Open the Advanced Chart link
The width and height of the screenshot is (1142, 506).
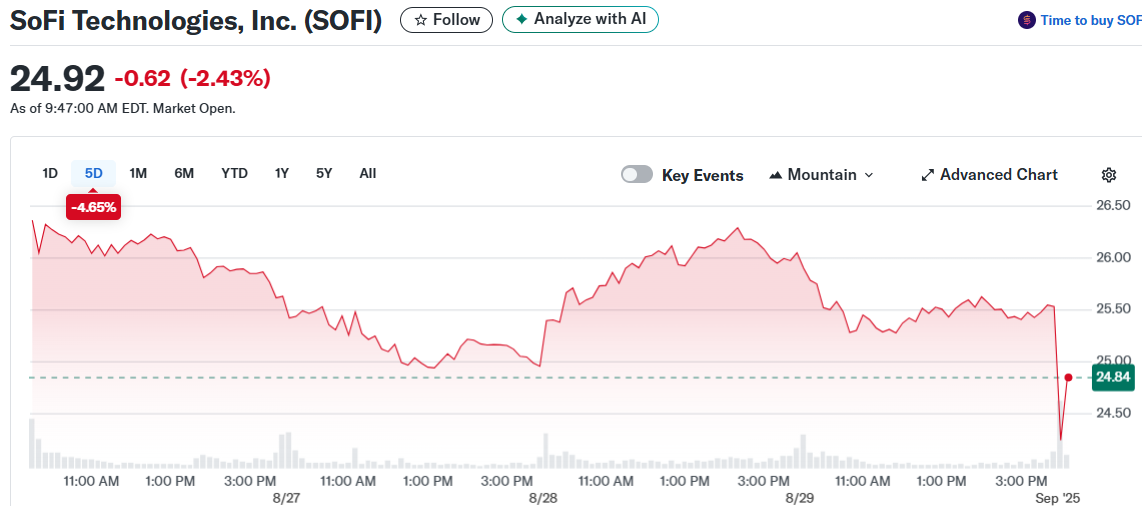[989, 175]
